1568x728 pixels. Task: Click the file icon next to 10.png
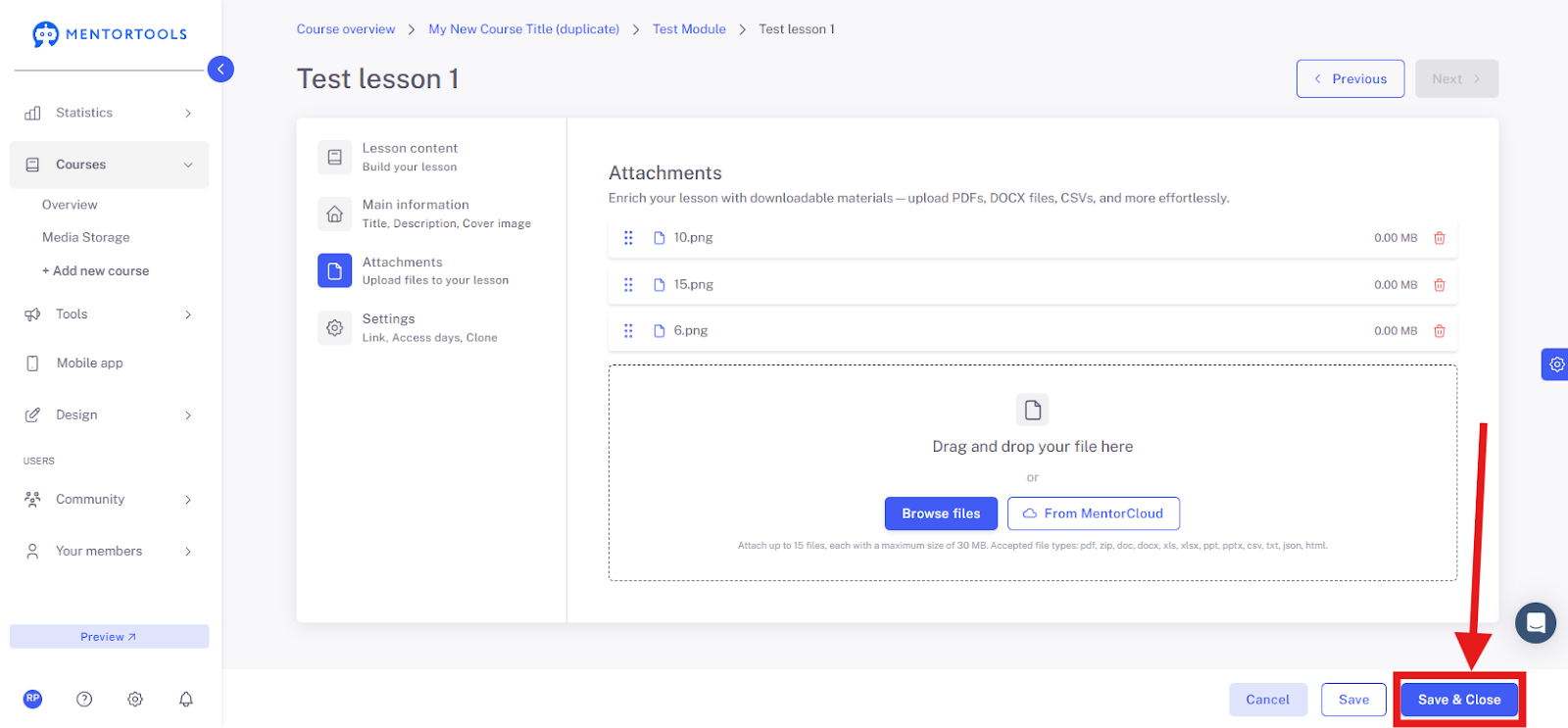click(x=660, y=238)
